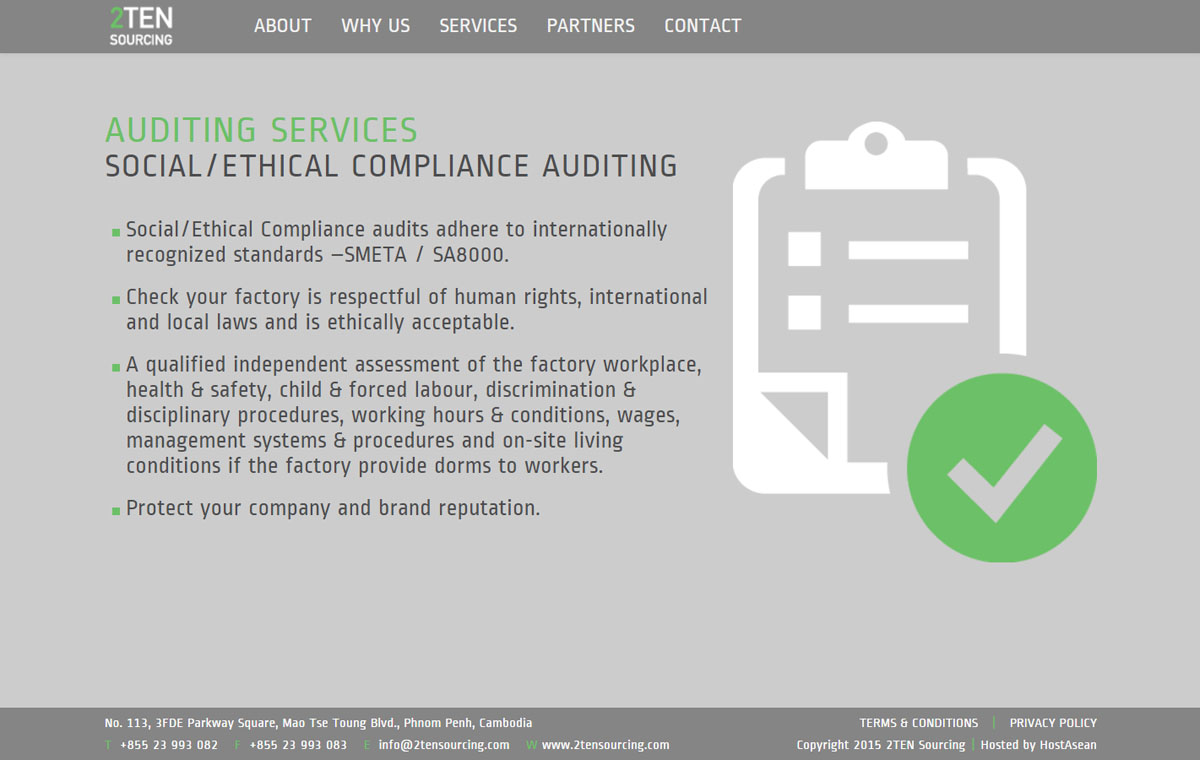Go to the WHY US section

375,26
